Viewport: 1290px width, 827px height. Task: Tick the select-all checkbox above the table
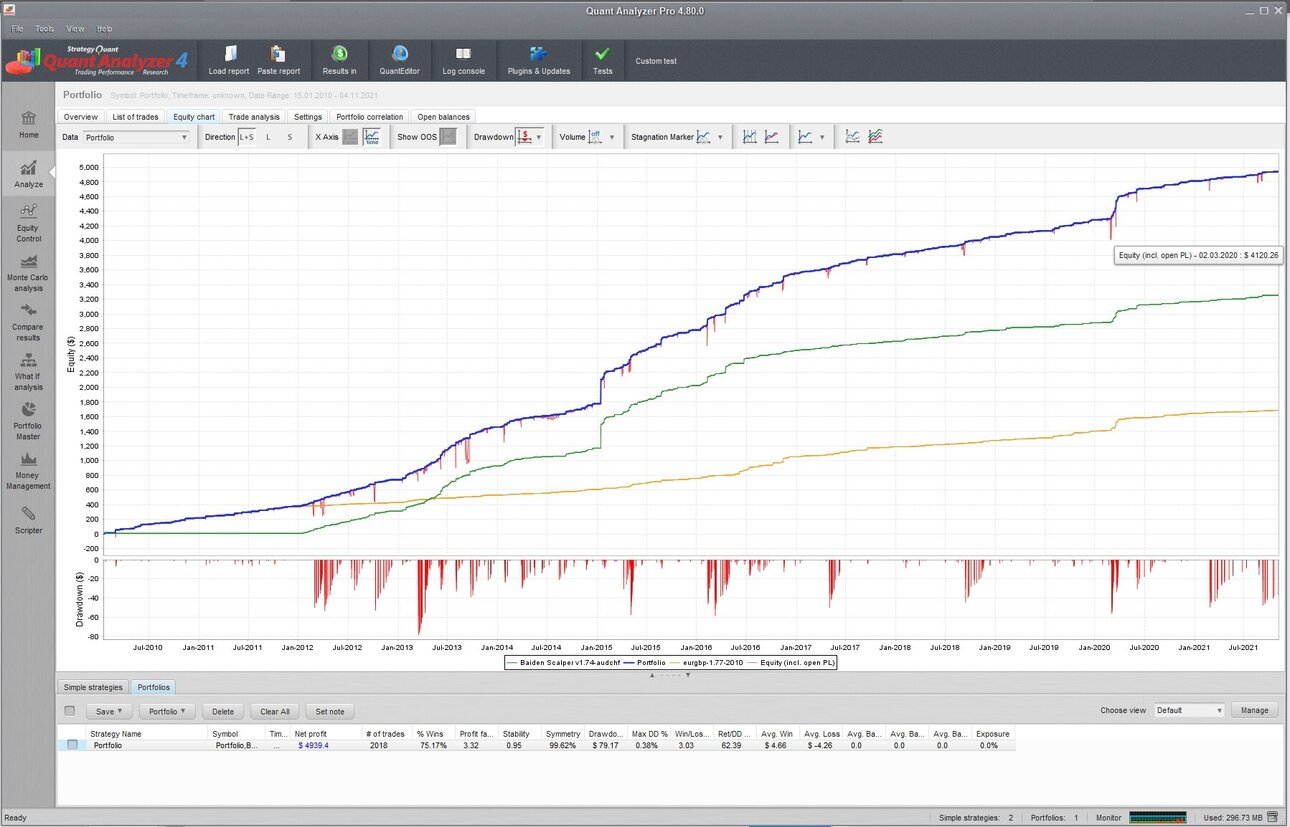(69, 711)
